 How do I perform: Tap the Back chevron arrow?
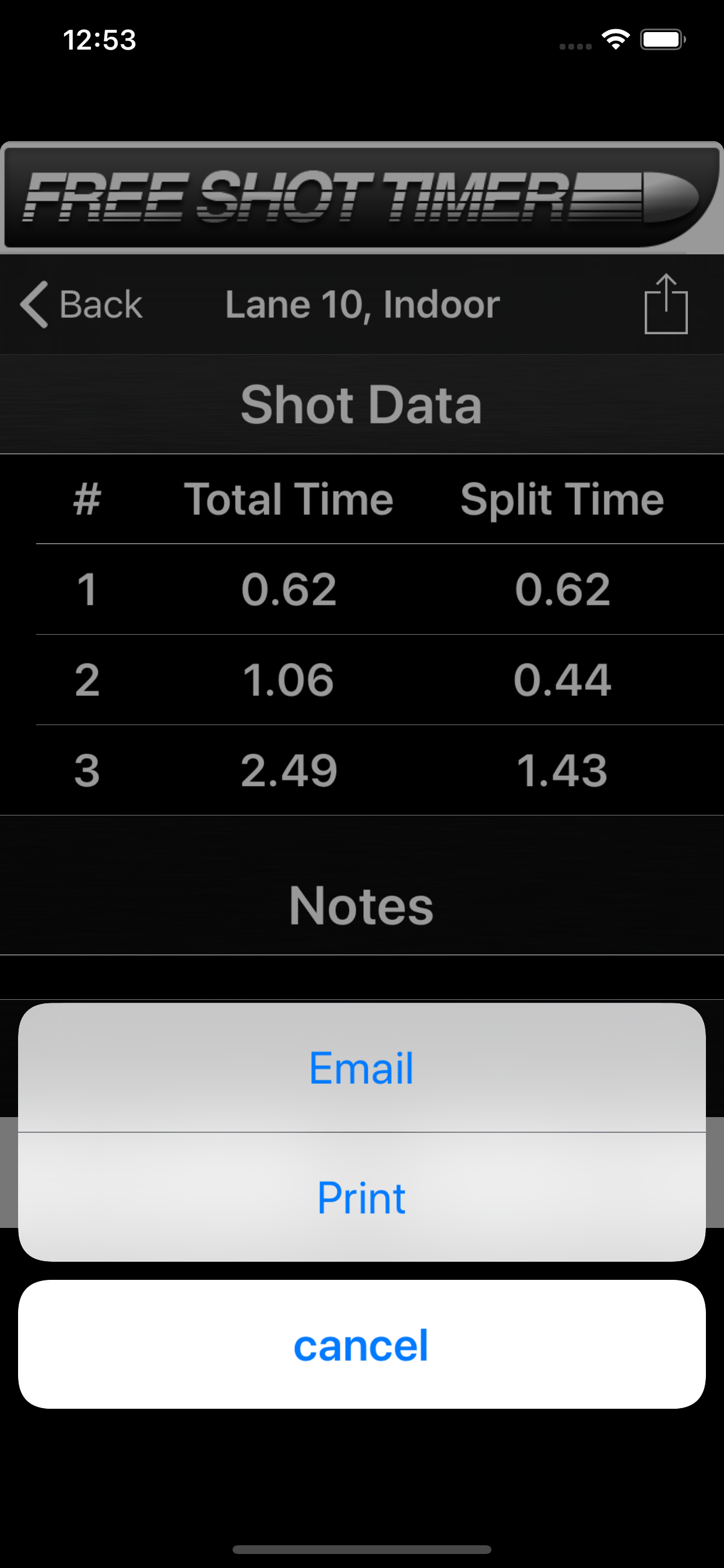[x=34, y=304]
